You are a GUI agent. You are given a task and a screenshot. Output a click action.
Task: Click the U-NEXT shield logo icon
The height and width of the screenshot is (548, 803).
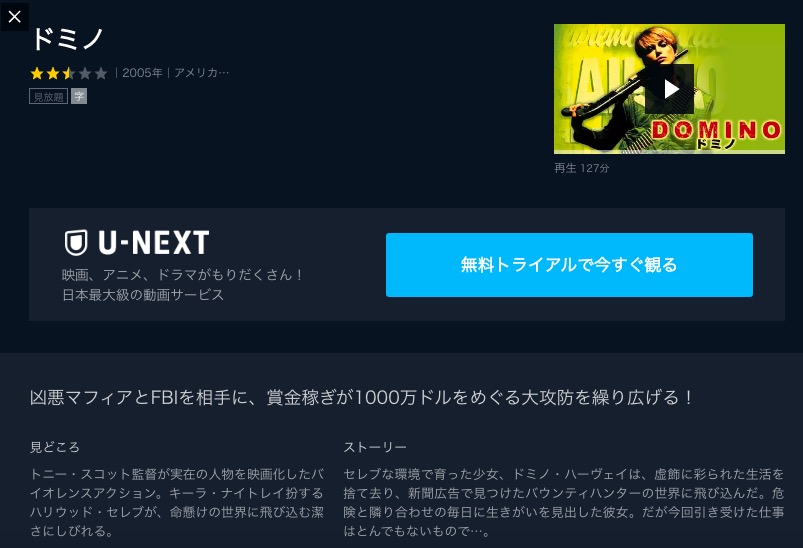76,242
